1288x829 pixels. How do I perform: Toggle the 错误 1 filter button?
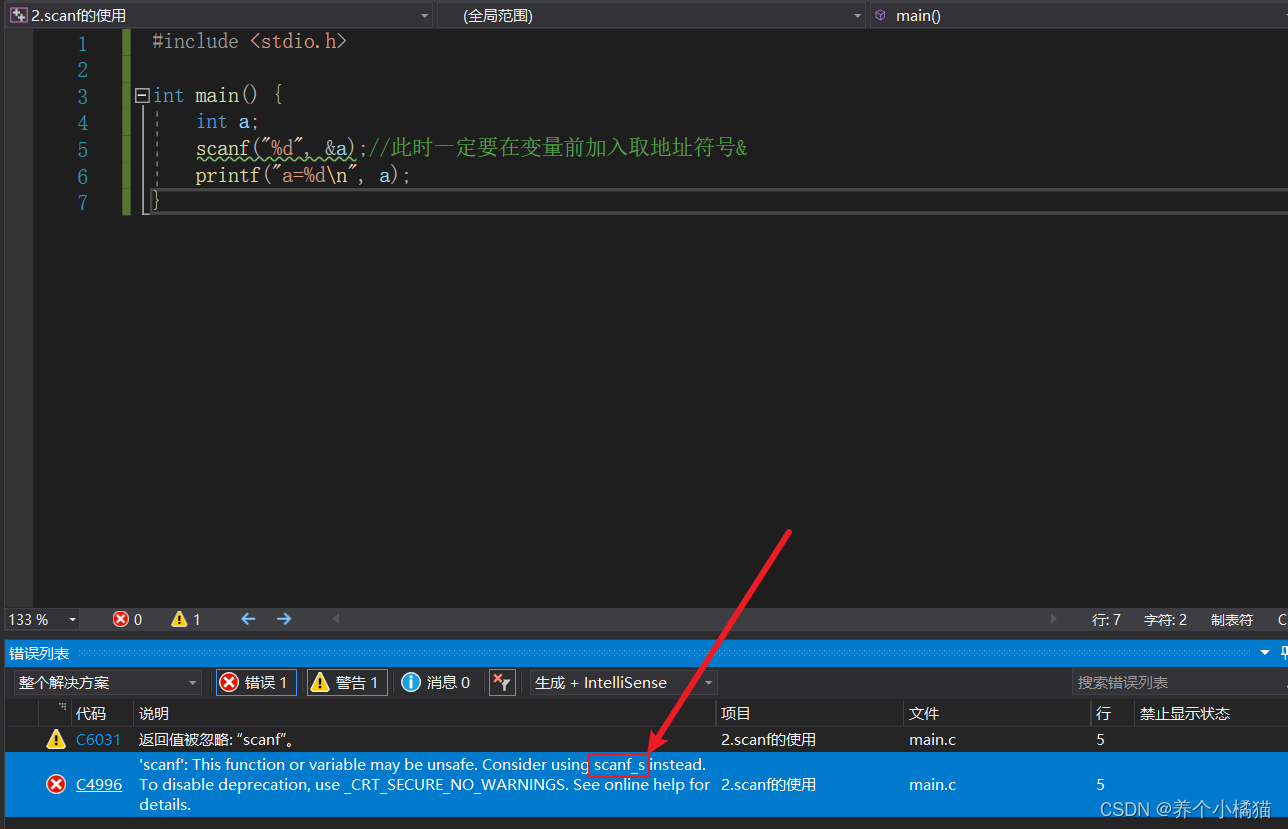point(256,682)
